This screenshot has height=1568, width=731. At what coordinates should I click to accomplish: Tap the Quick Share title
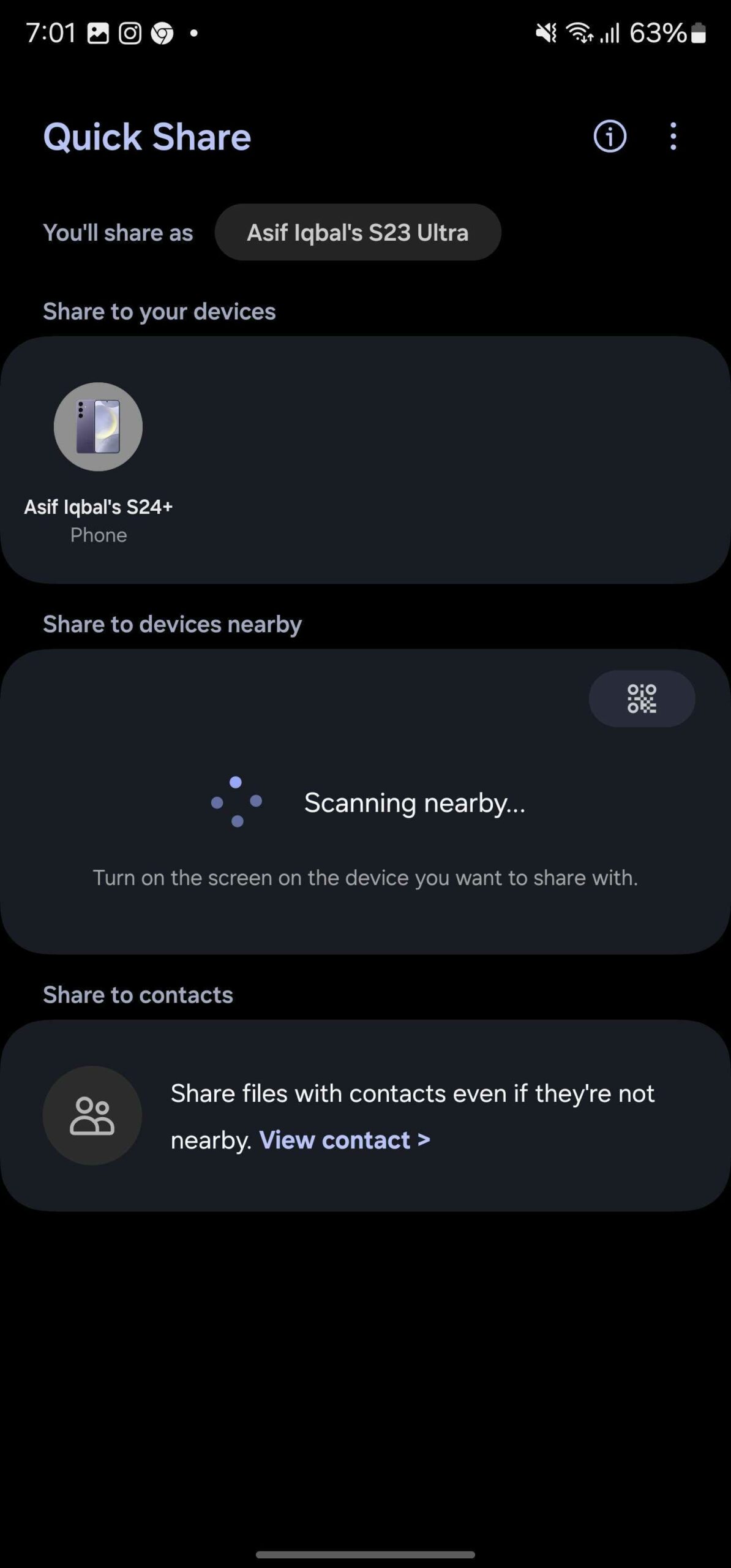tap(147, 137)
